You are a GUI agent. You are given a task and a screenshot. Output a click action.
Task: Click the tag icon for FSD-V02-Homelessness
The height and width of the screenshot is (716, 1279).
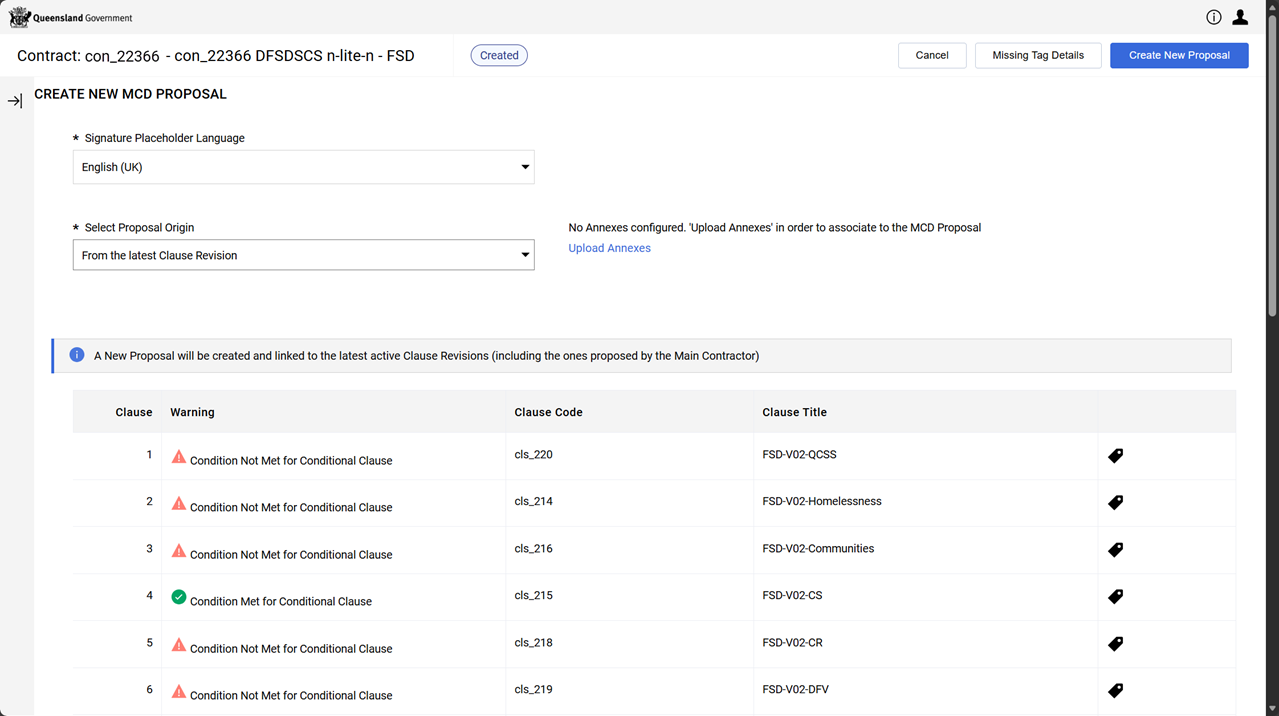(1115, 503)
